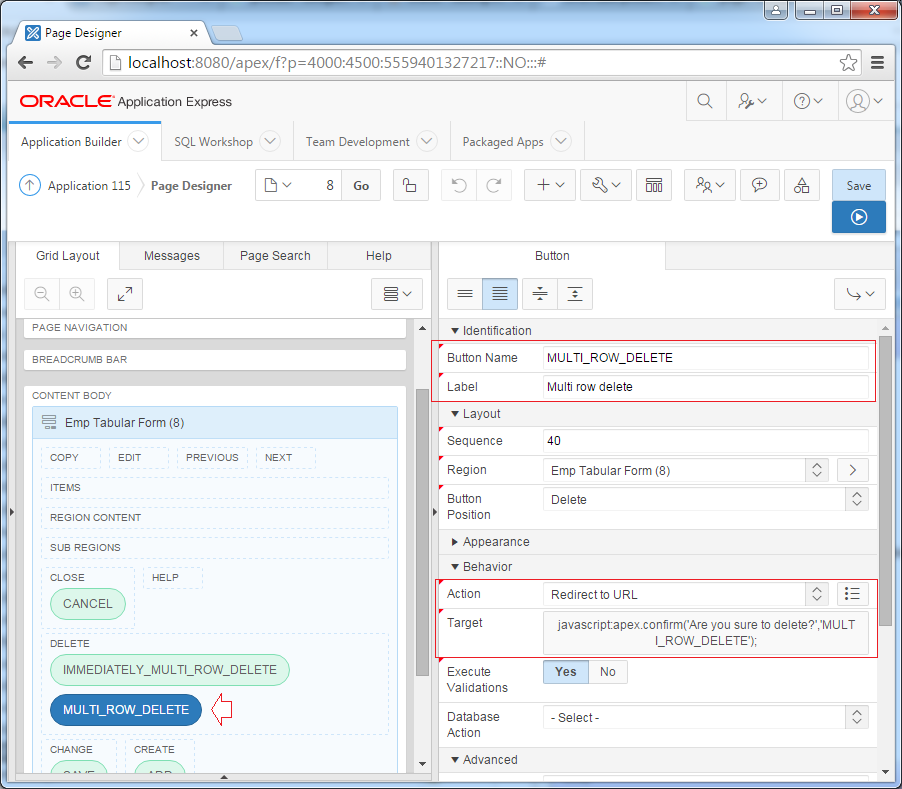Viewport: 902px width, 789px height.
Task: Expand the grid layout pane to full size
Action: click(125, 294)
